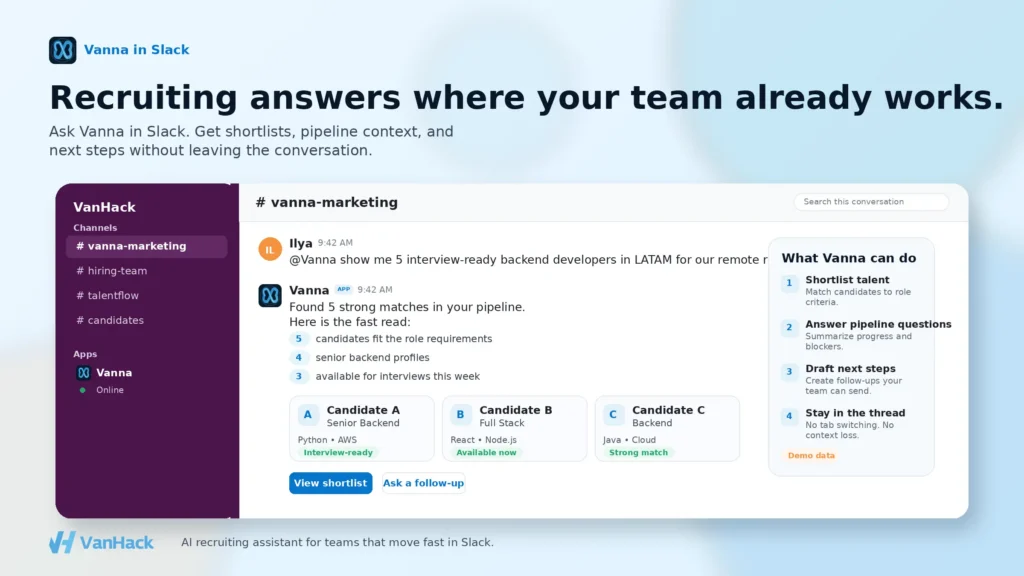Click the Interview-ready status tag
The height and width of the screenshot is (576, 1024).
(338, 453)
